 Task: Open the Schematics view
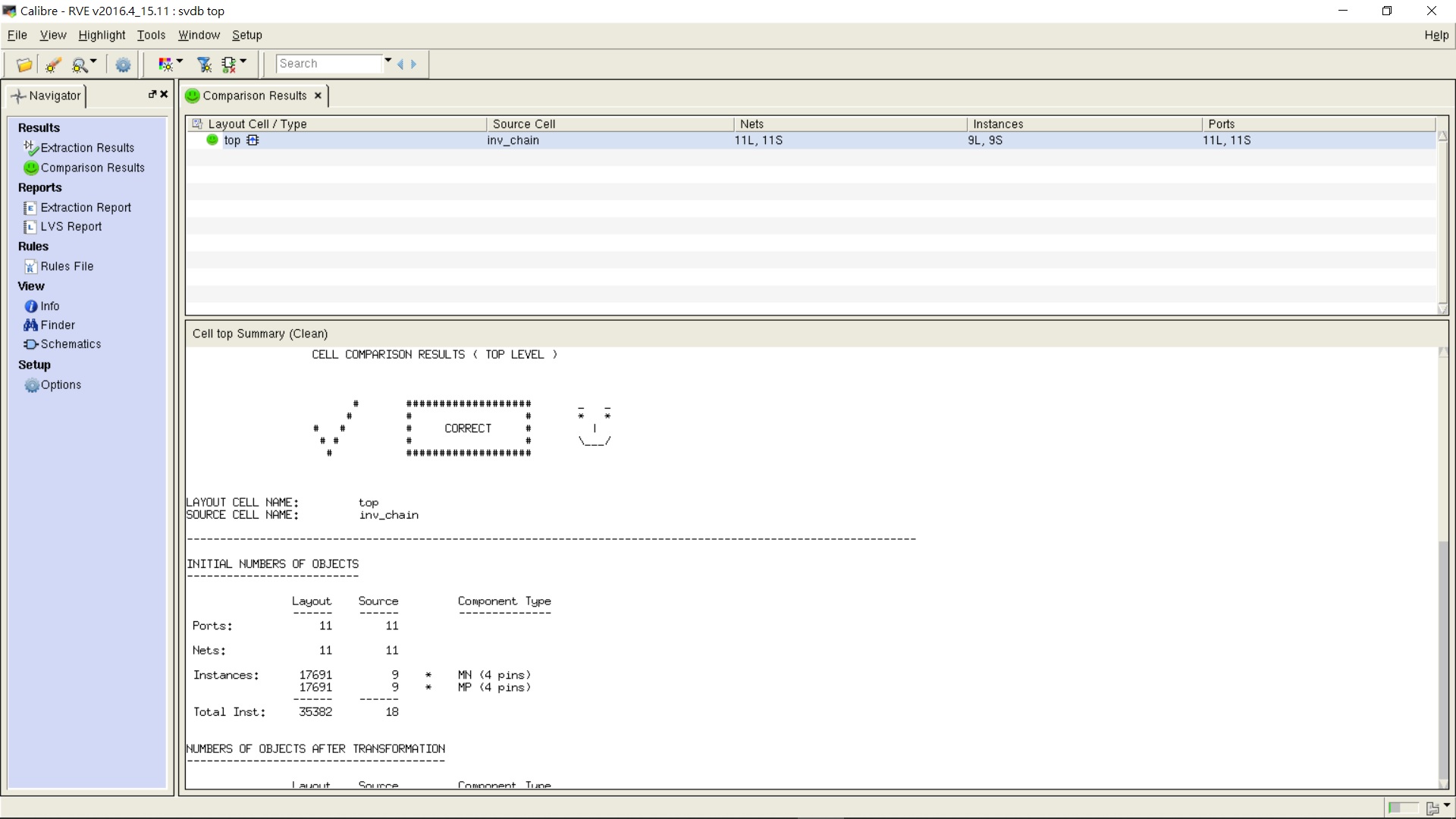(x=71, y=344)
